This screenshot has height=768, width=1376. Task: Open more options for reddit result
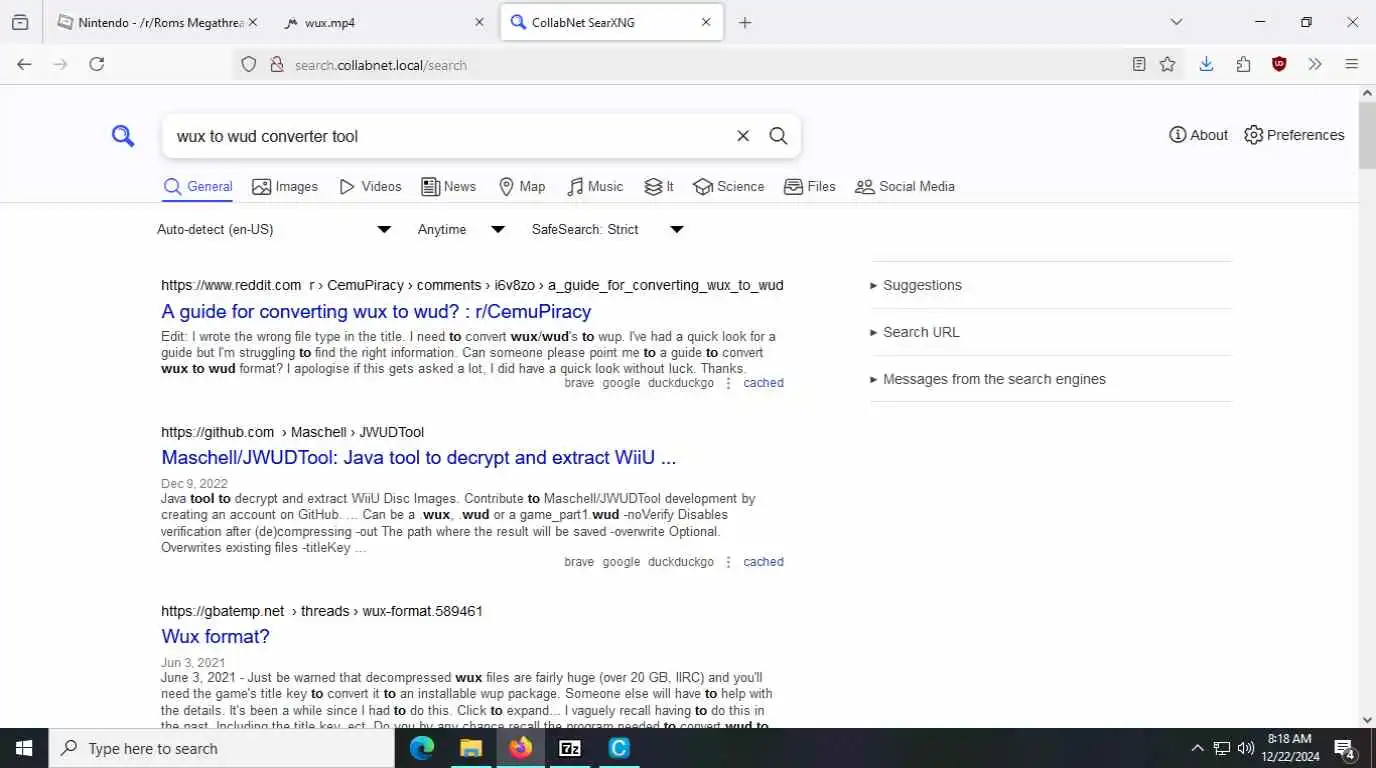[728, 383]
